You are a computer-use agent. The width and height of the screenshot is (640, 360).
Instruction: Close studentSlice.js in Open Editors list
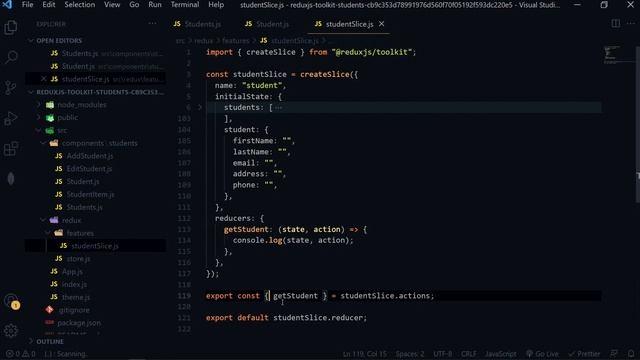[x=44, y=79]
